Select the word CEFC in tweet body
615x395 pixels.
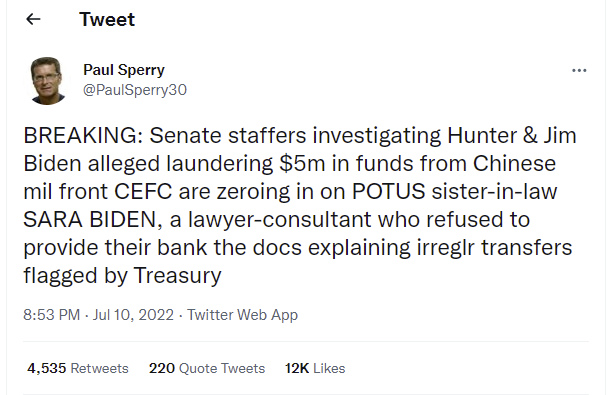[x=143, y=191]
